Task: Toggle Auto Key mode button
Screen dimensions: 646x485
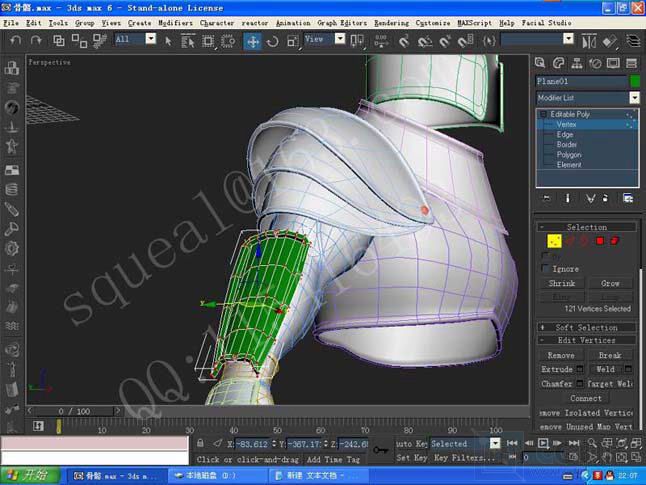Action: [x=412, y=444]
